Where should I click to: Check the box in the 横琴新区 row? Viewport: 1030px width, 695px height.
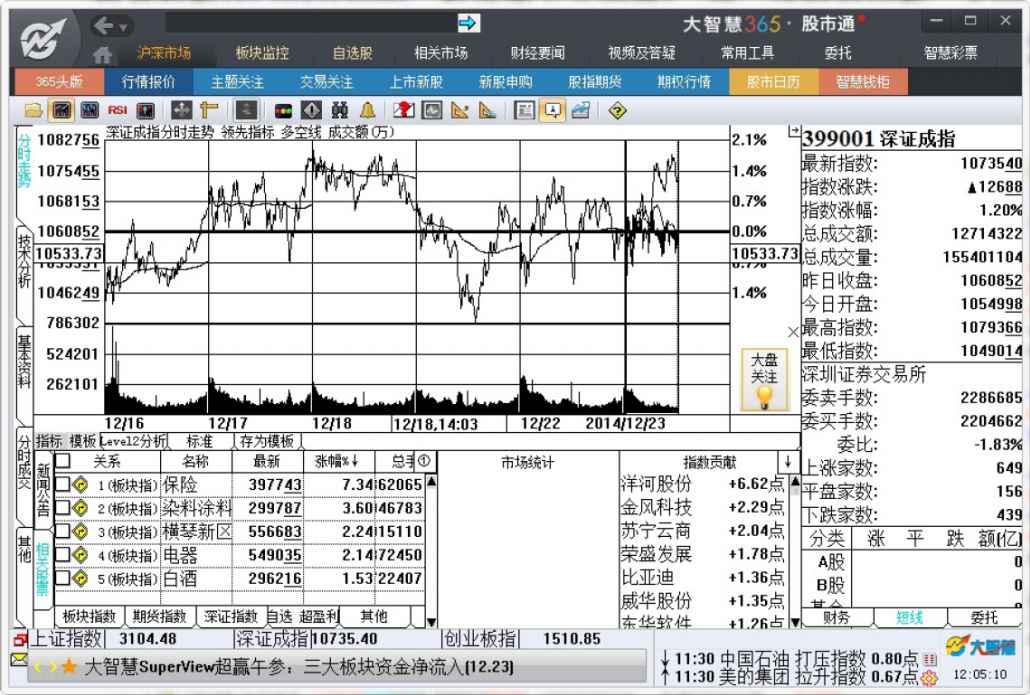click(x=63, y=531)
